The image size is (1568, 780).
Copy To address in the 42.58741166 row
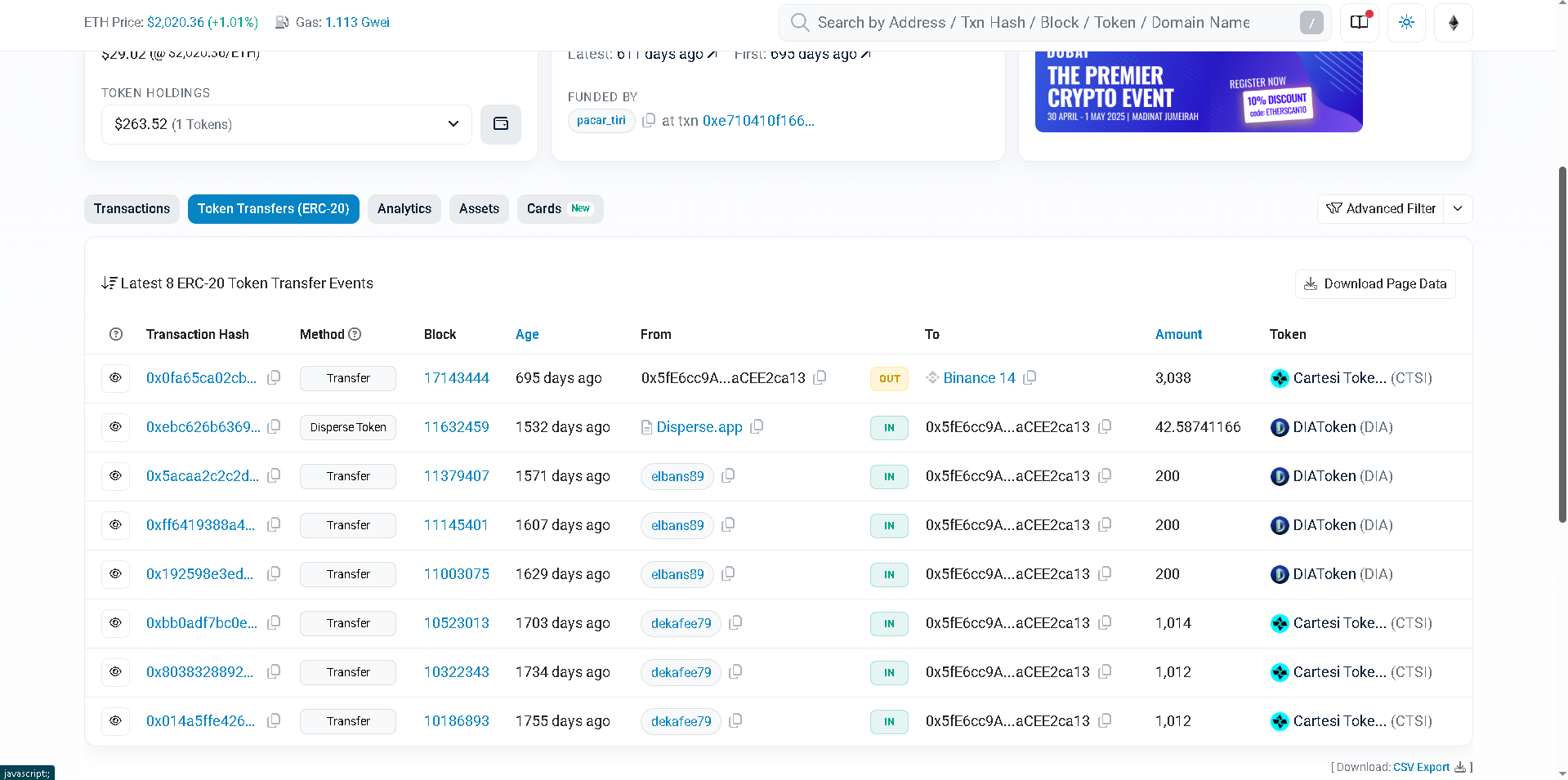[x=1106, y=426]
